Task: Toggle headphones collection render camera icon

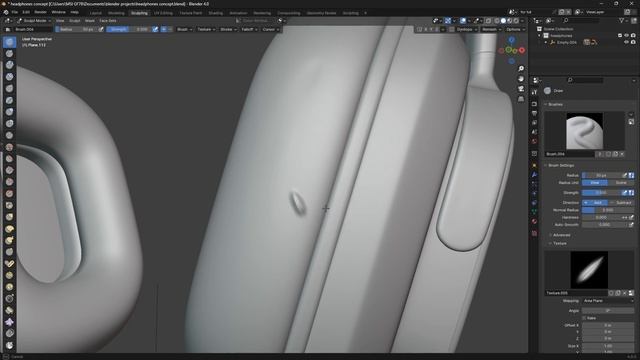Action: coord(633,36)
